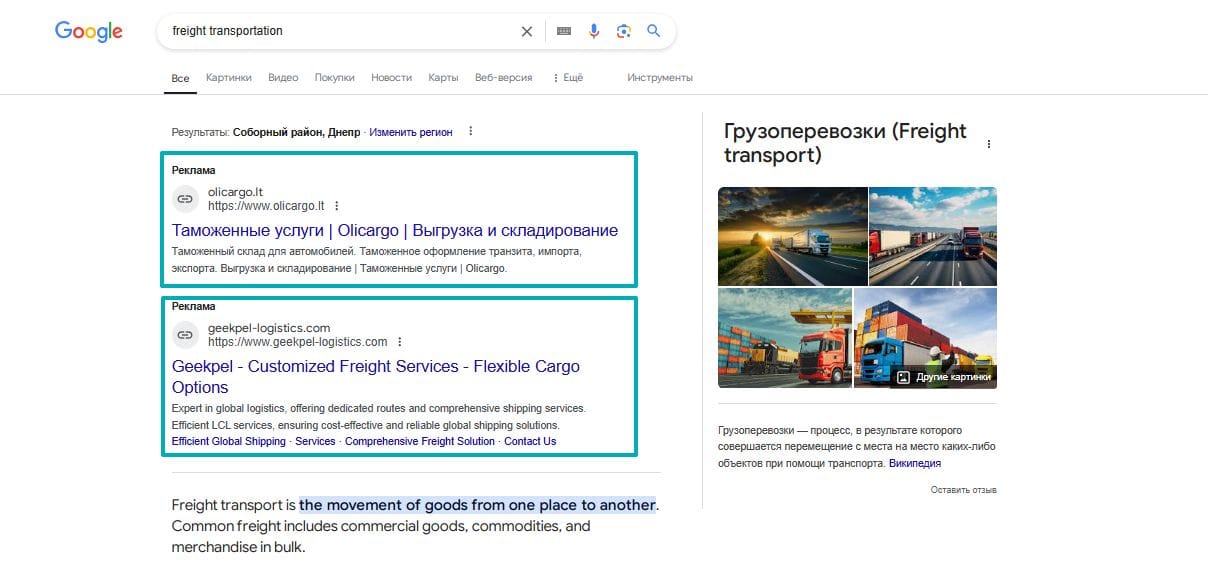1208x565 pixels.
Task: Open sunset highway trucks thumbnail
Action: coord(793,236)
